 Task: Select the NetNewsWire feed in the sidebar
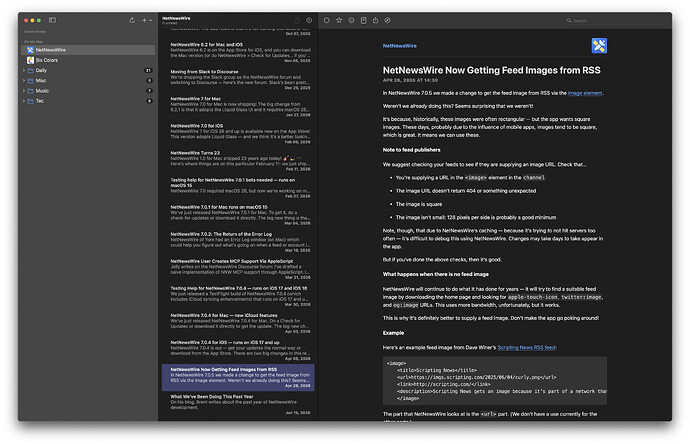(x=88, y=50)
